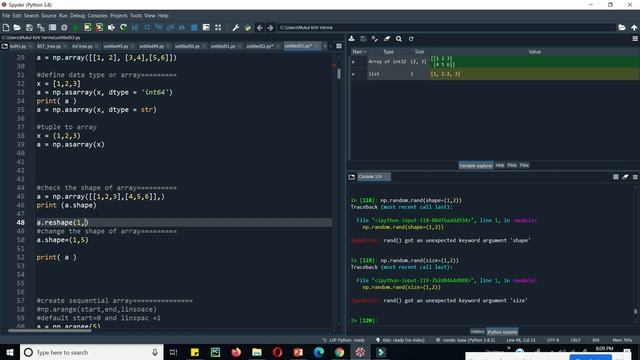640x360 pixels.
Task: Remove all variables with eraser icon
Action: coord(387,39)
